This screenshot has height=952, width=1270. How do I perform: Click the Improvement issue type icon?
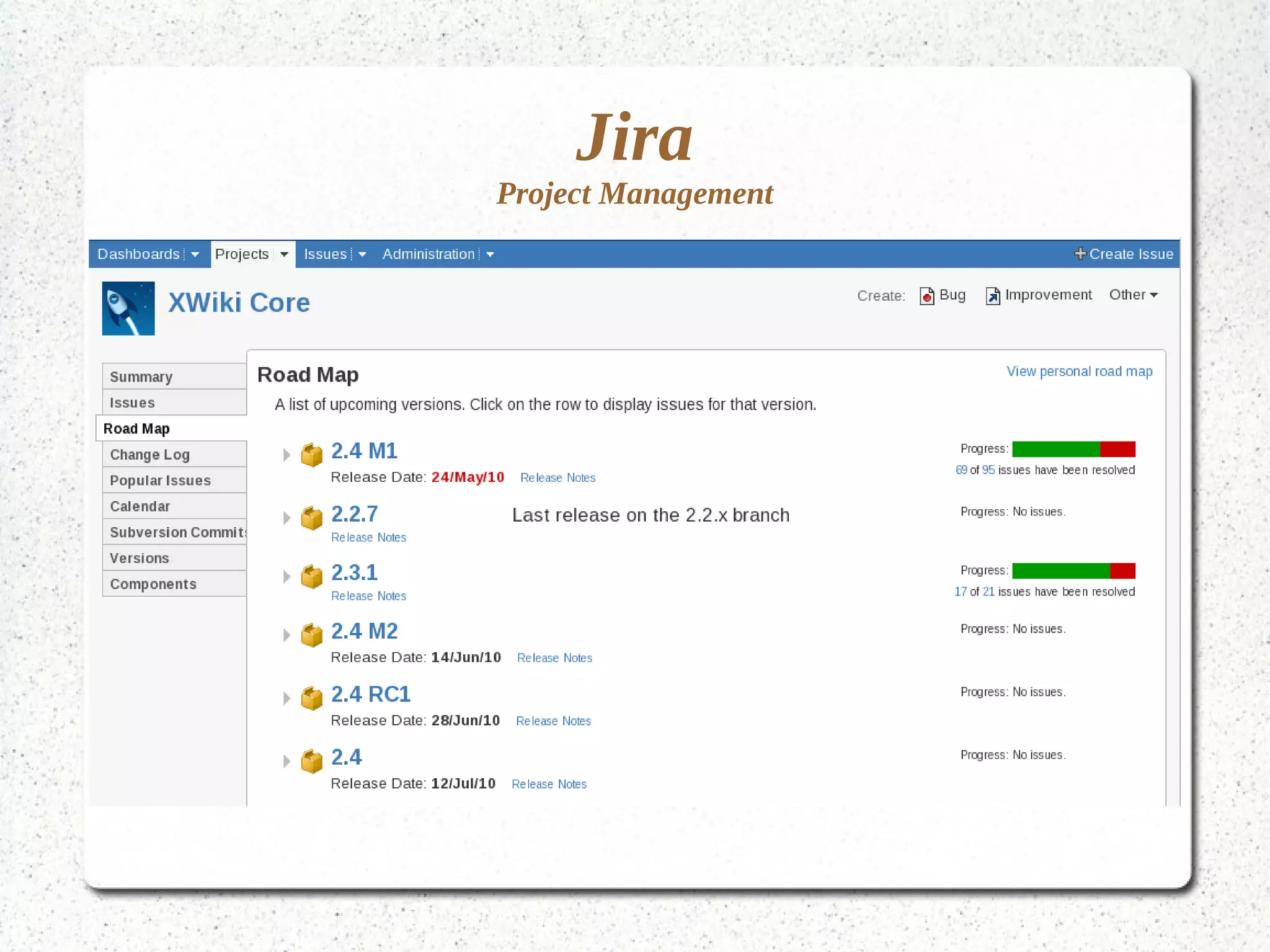click(992, 296)
